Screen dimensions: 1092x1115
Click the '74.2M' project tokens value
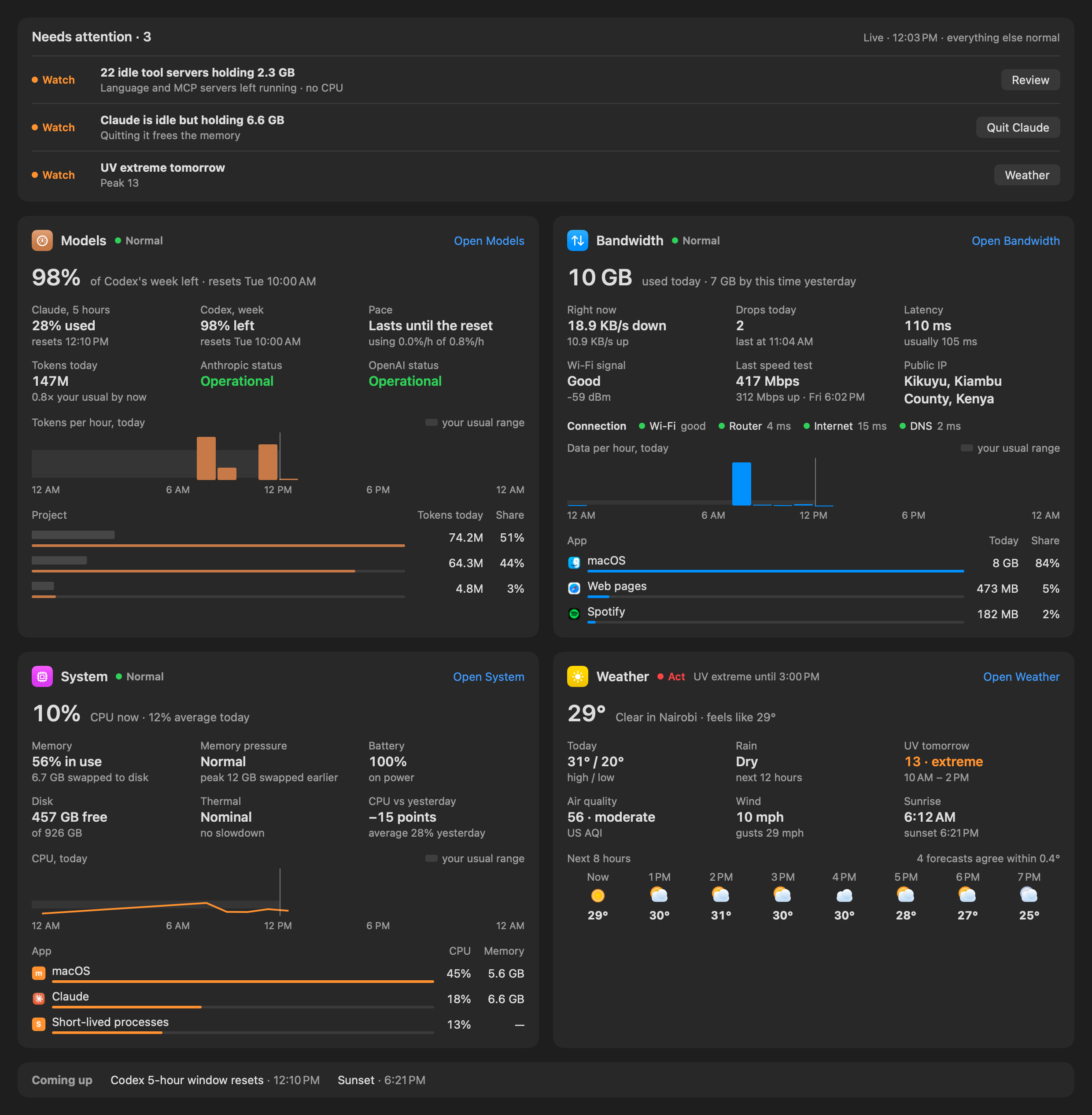(465, 537)
